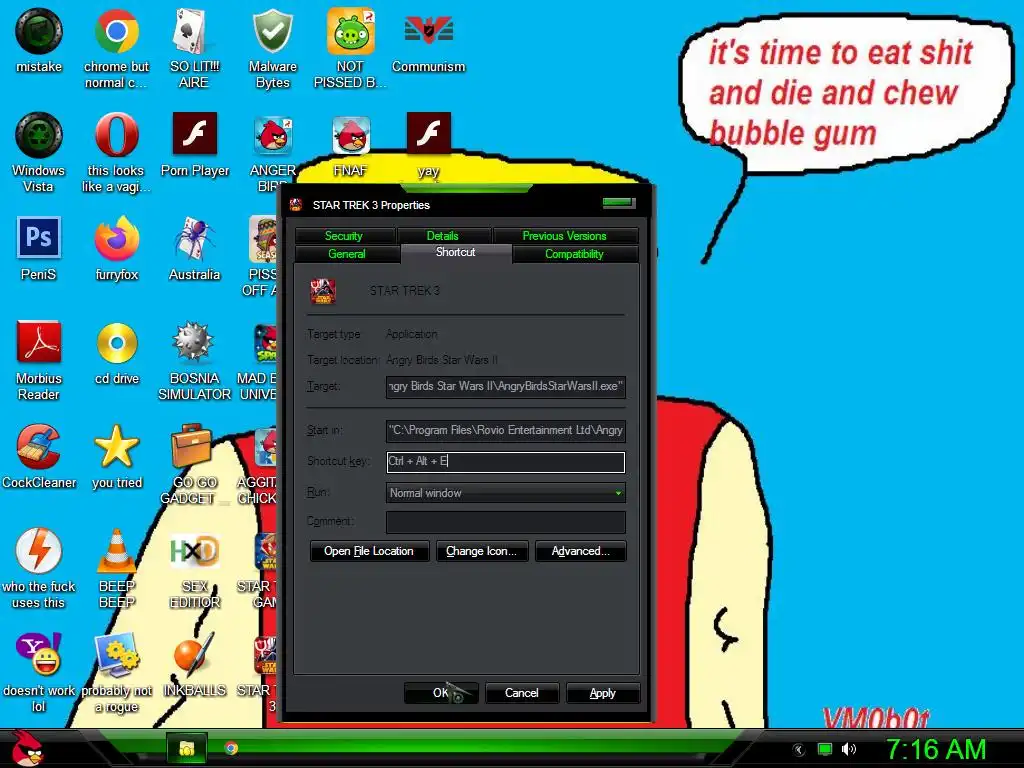This screenshot has height=768, width=1024.
Task: Open the Angry Birds start button
Action: [27, 748]
